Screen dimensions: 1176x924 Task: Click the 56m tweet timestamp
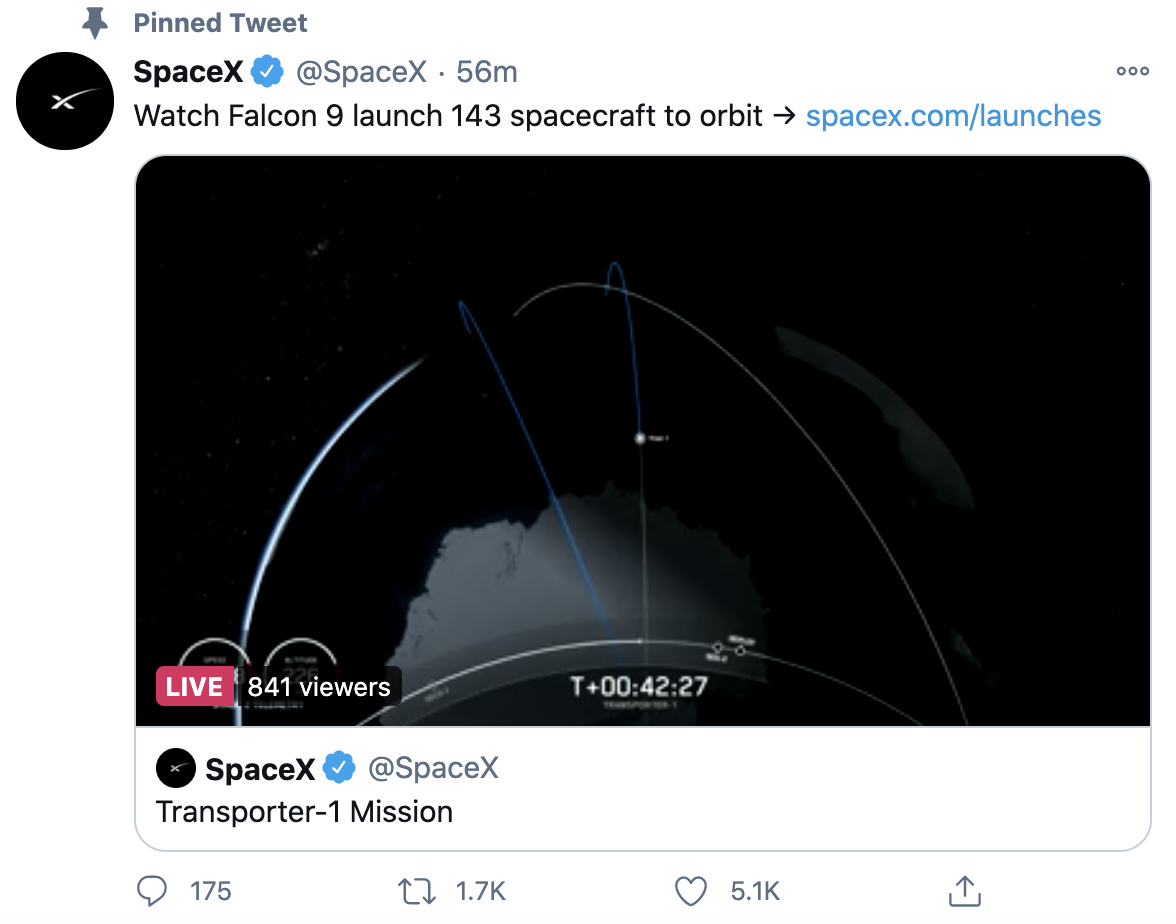click(487, 72)
